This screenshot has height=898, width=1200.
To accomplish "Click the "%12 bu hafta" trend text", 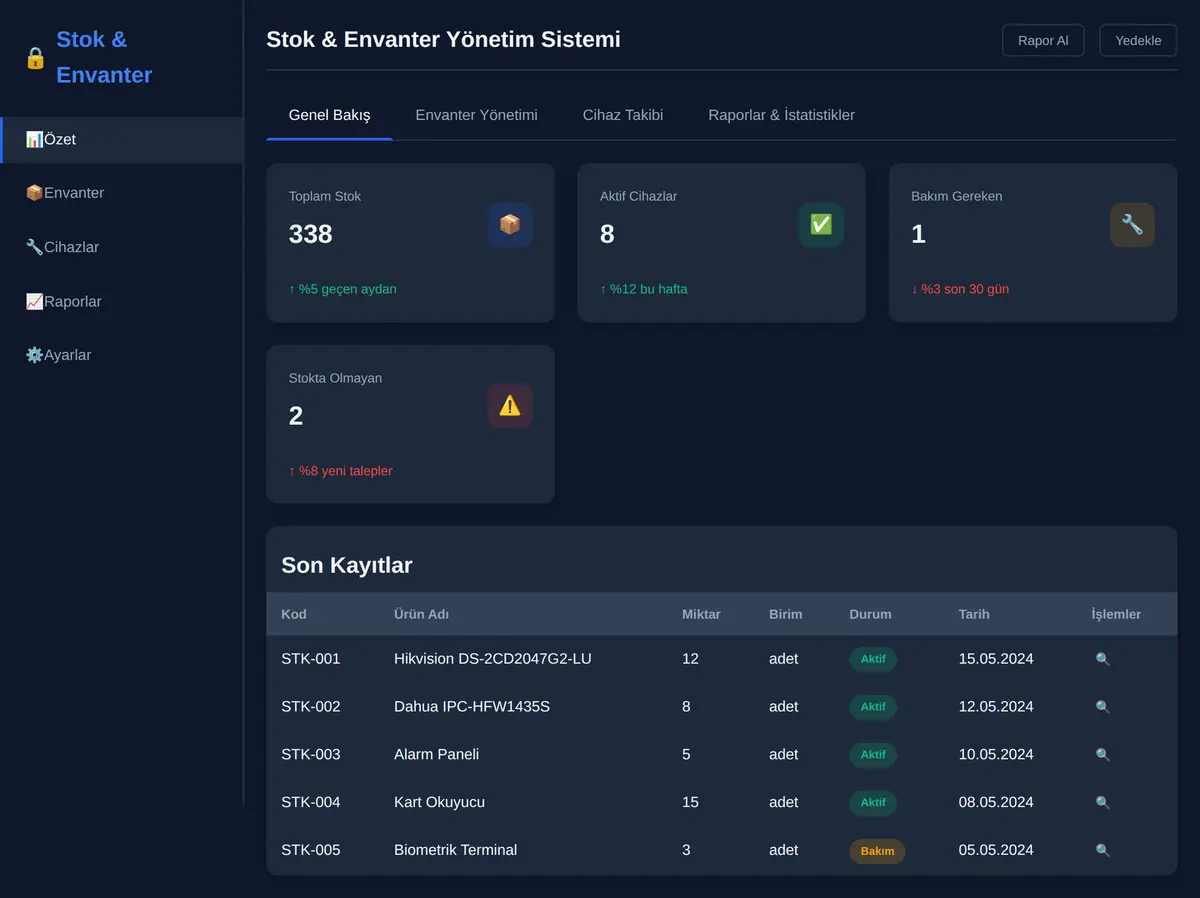I will 644,289.
